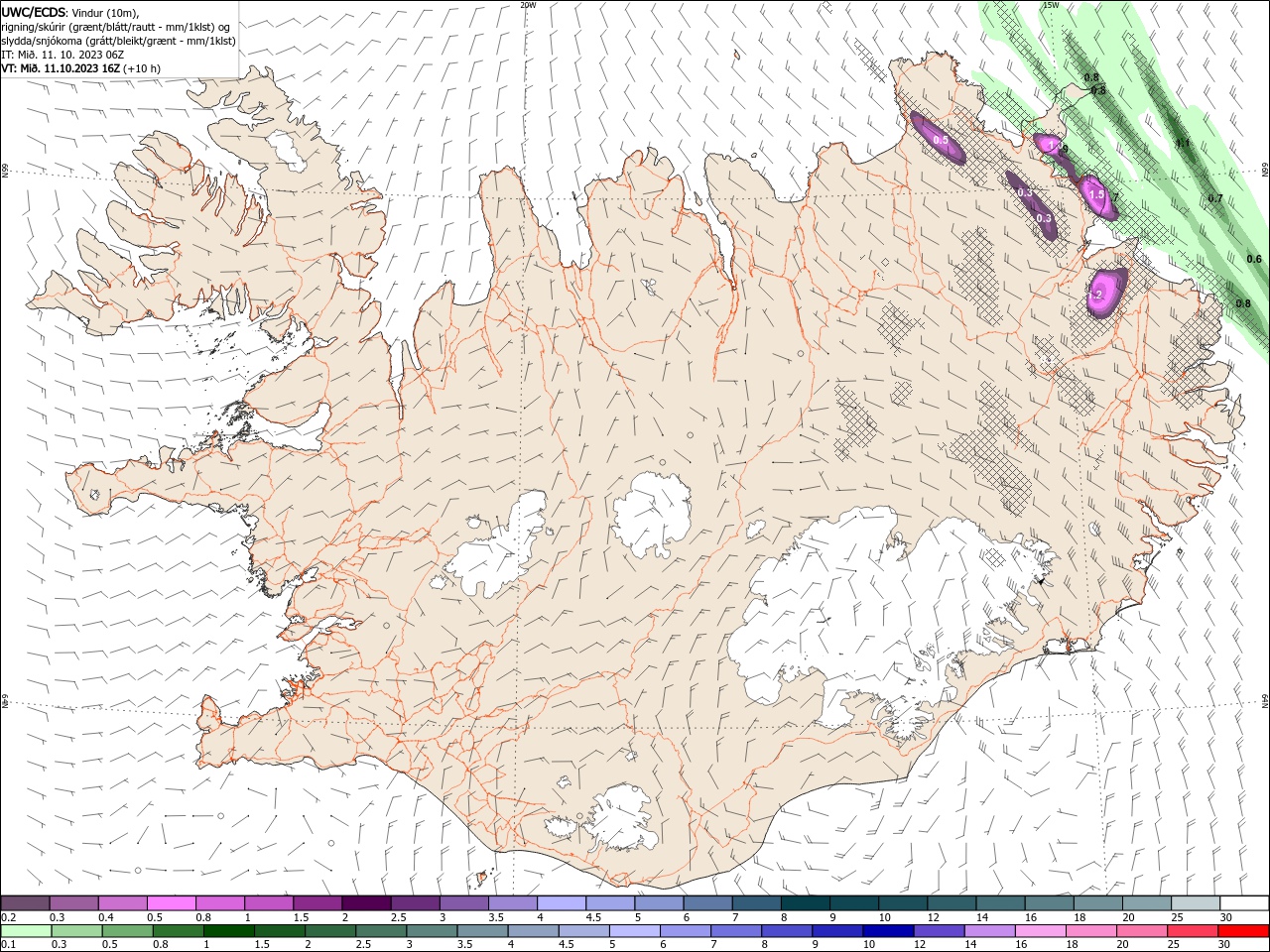Click the 1.2 snowfall value in pink blob
Screen dimensions: 1270x952
pyautogui.click(x=1097, y=295)
